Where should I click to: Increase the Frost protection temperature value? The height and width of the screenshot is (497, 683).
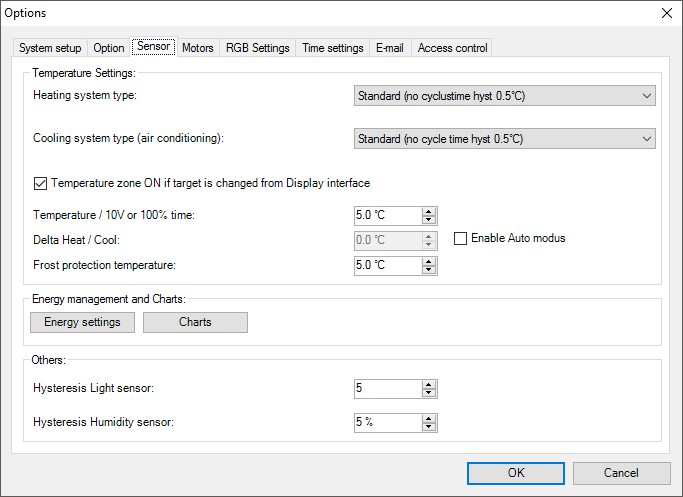429,261
